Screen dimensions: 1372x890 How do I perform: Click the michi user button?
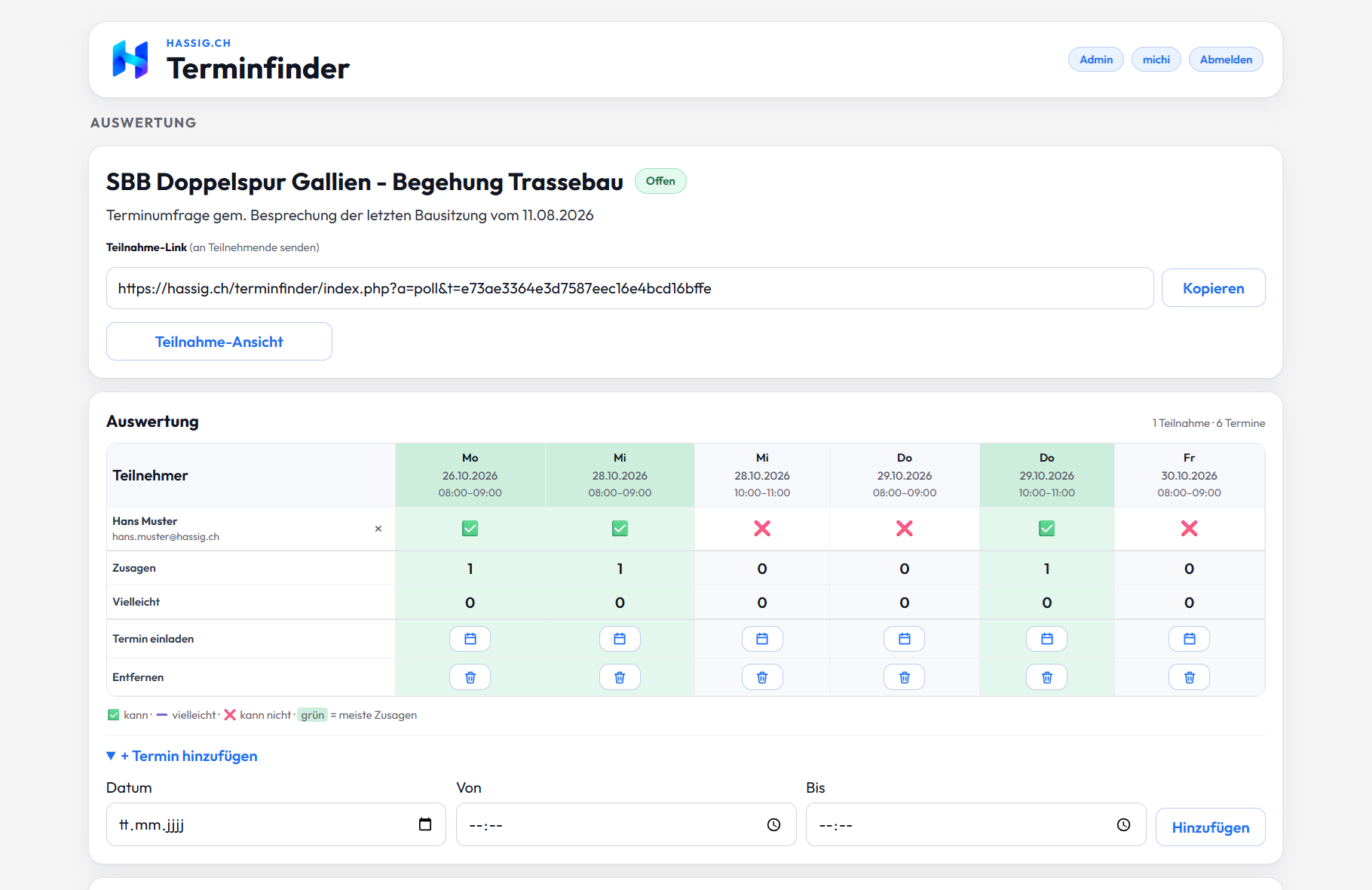[1156, 60]
